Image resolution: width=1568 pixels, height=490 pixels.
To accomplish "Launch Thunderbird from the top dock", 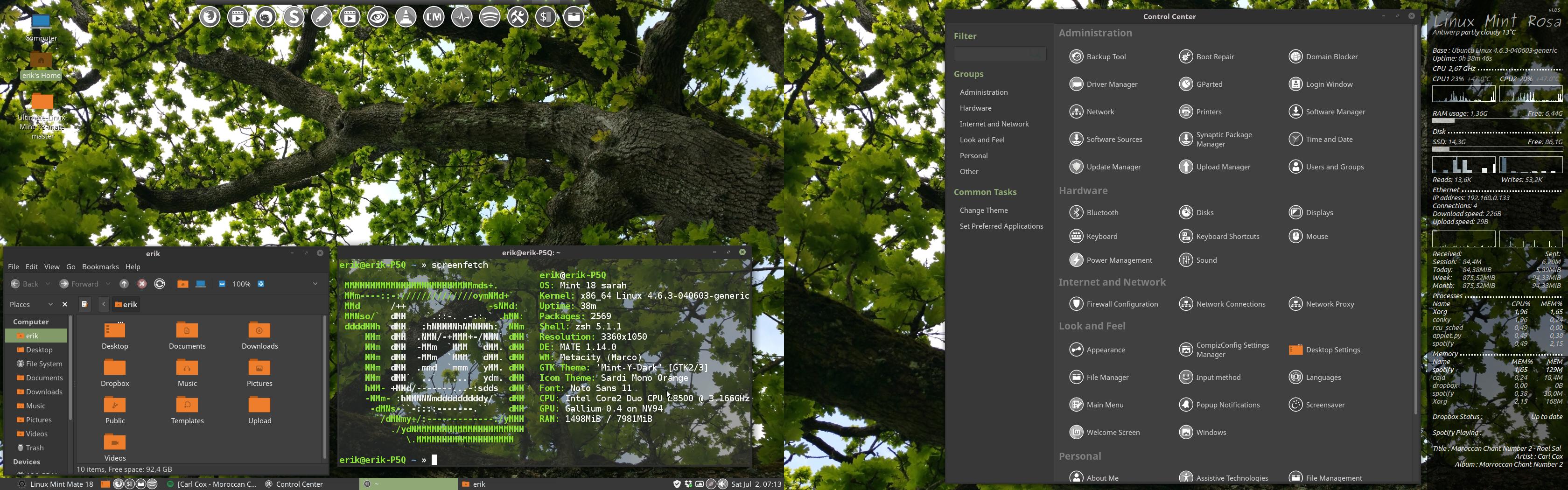I will click(266, 17).
